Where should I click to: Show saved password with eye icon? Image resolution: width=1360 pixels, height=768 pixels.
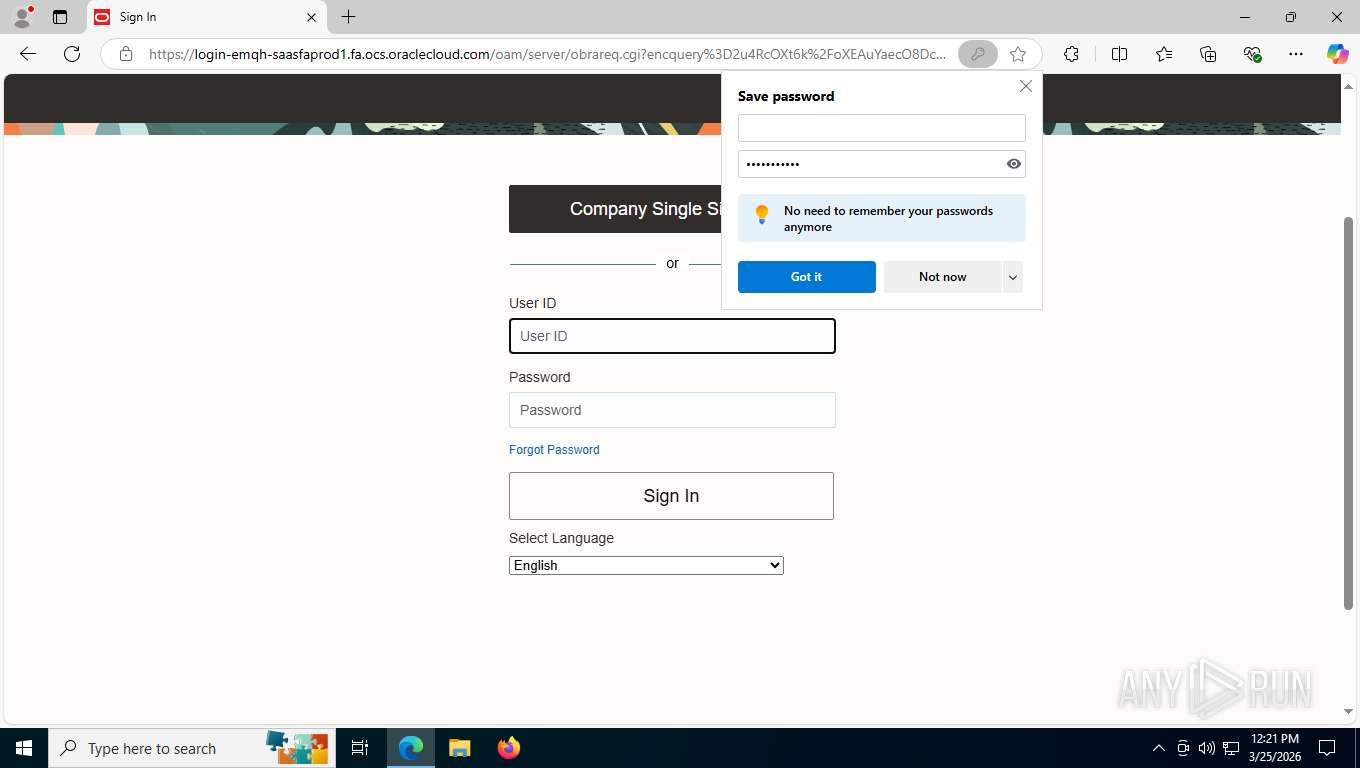(1013, 164)
